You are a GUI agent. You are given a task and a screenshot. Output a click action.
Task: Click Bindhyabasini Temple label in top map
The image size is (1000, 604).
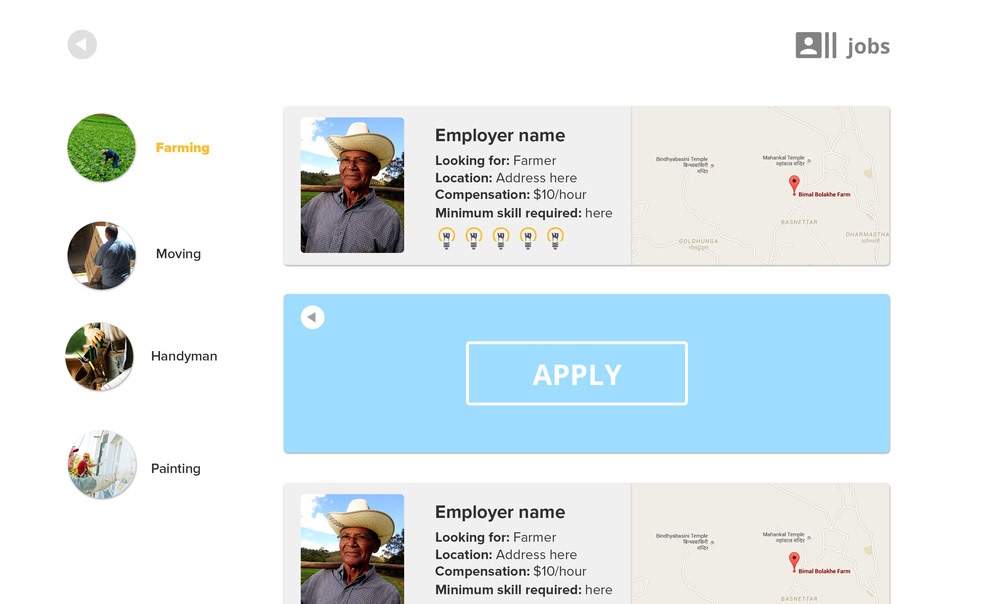click(682, 165)
